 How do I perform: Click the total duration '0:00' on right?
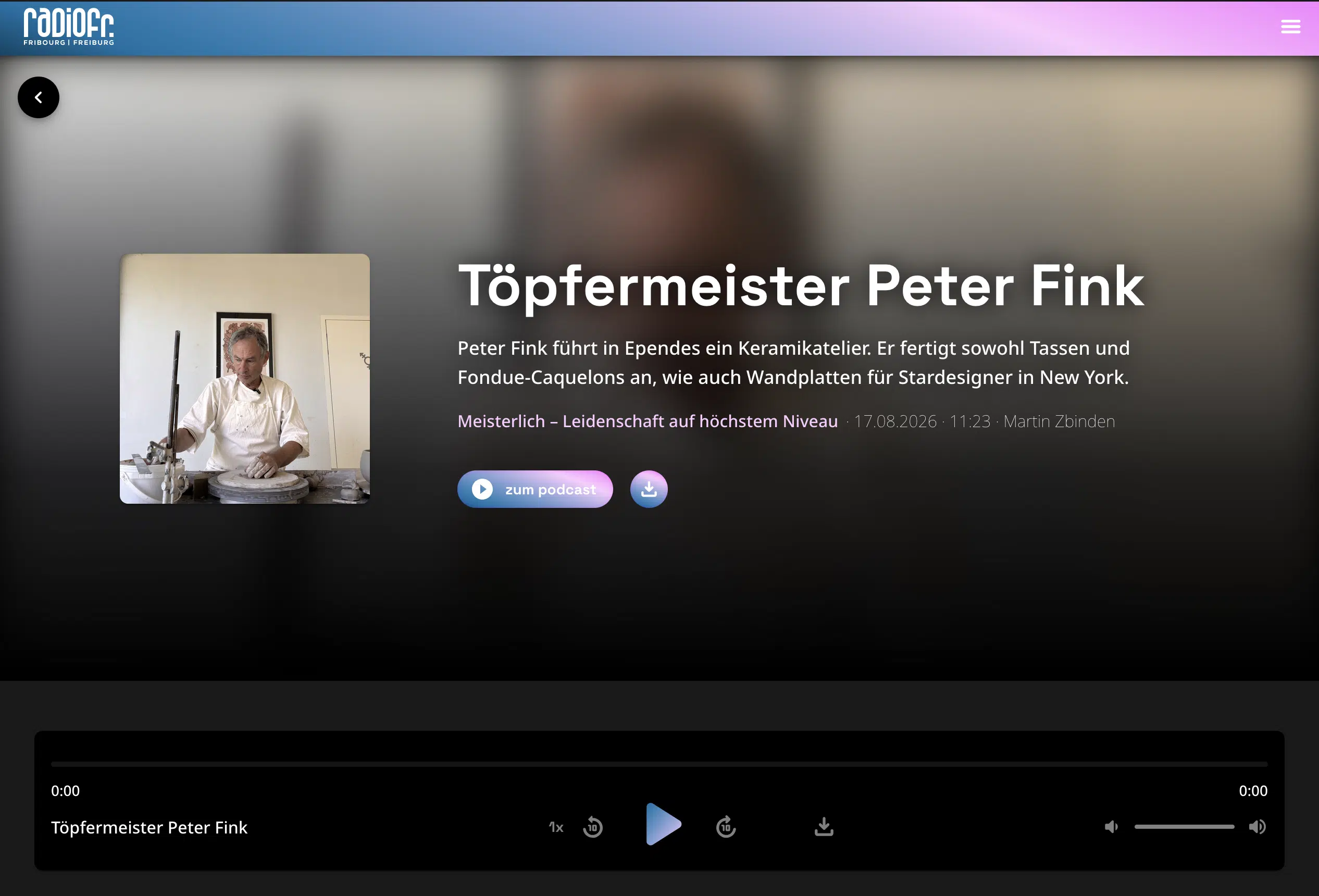[1253, 791]
